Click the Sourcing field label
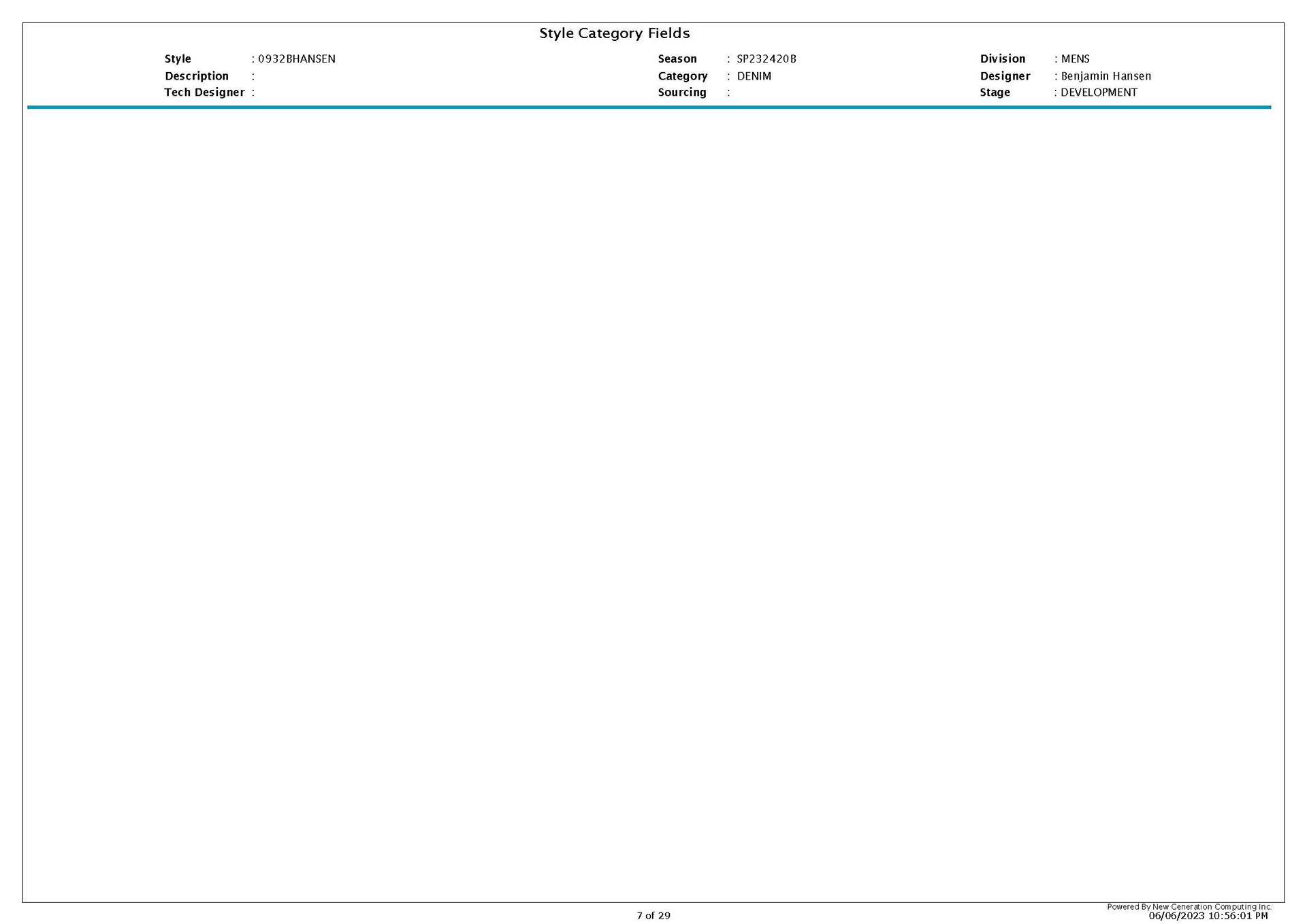 (681, 93)
